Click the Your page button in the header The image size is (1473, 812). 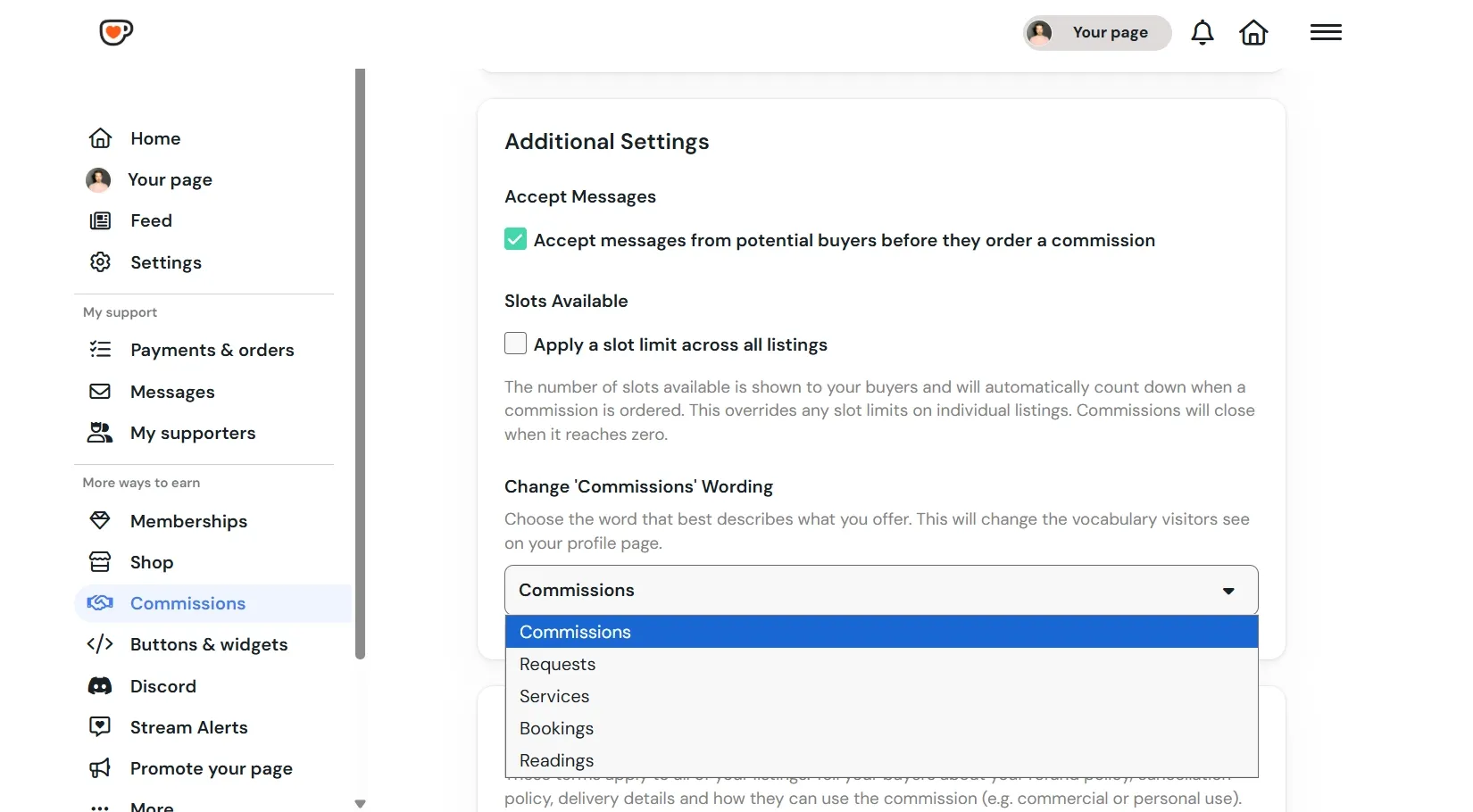click(1097, 33)
